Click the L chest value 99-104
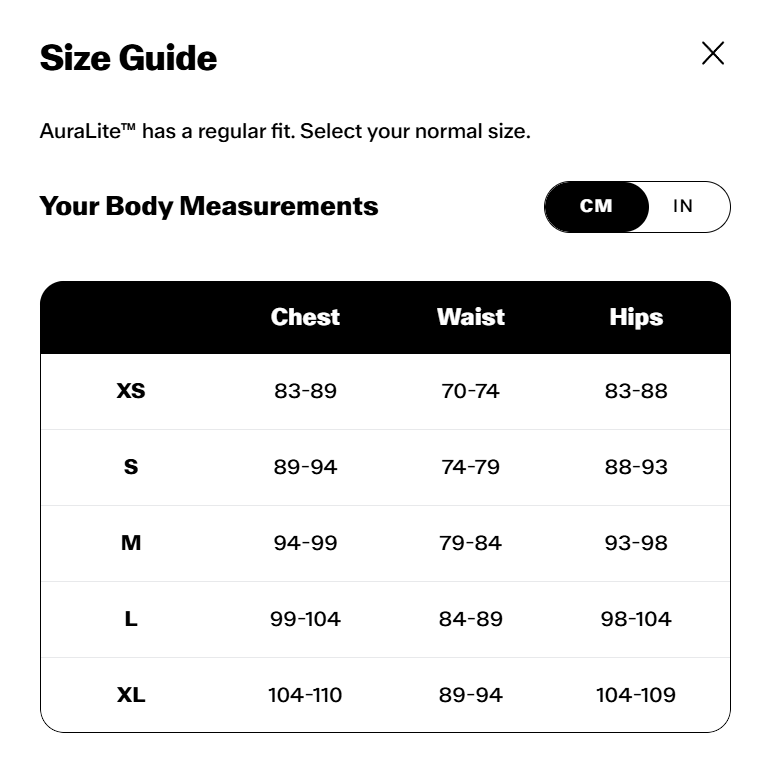The image size is (778, 766). pyautogui.click(x=305, y=619)
